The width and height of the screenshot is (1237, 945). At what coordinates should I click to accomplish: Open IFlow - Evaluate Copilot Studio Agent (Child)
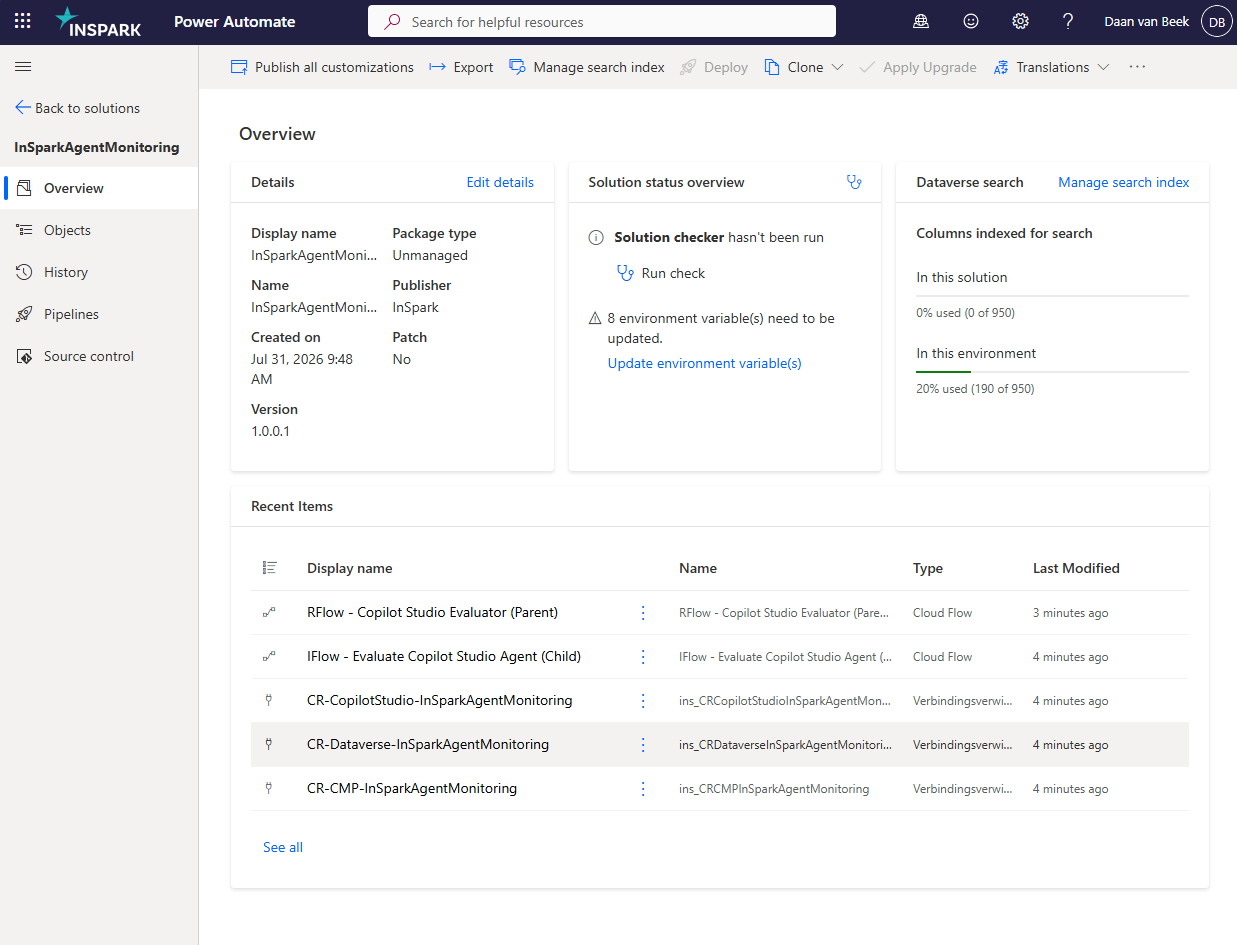point(444,656)
